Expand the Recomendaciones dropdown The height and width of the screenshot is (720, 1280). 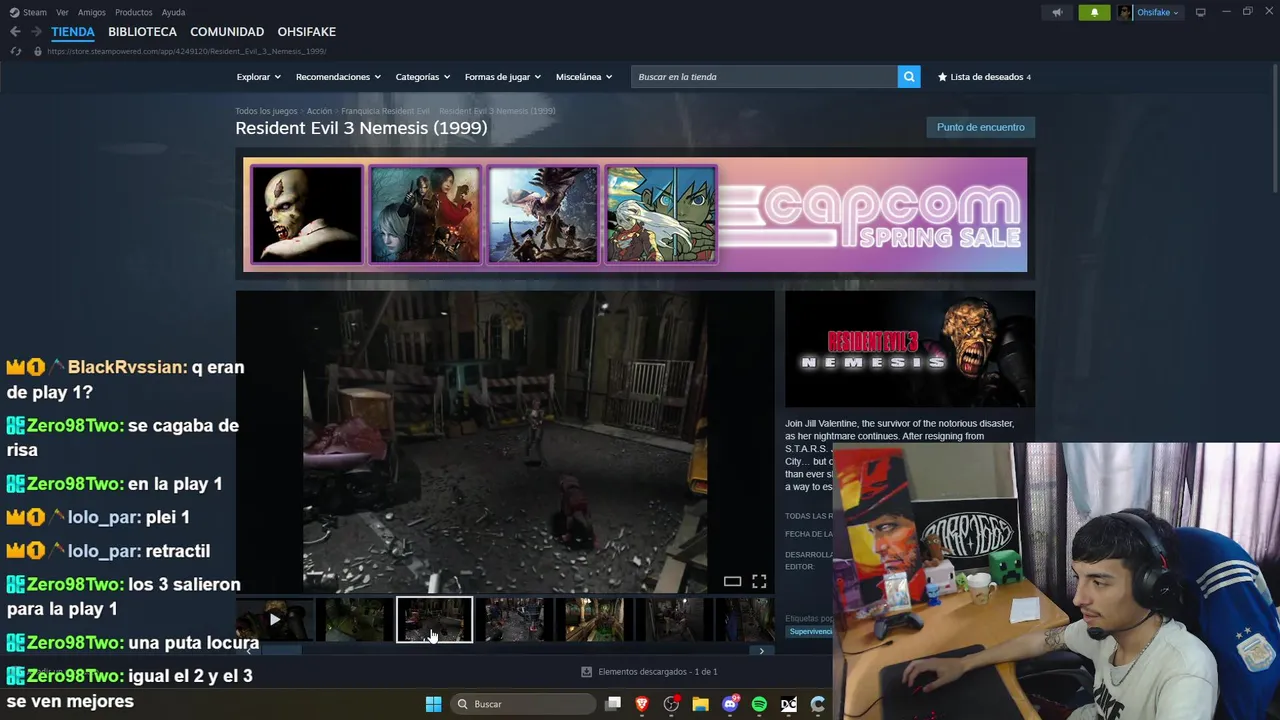pos(338,77)
